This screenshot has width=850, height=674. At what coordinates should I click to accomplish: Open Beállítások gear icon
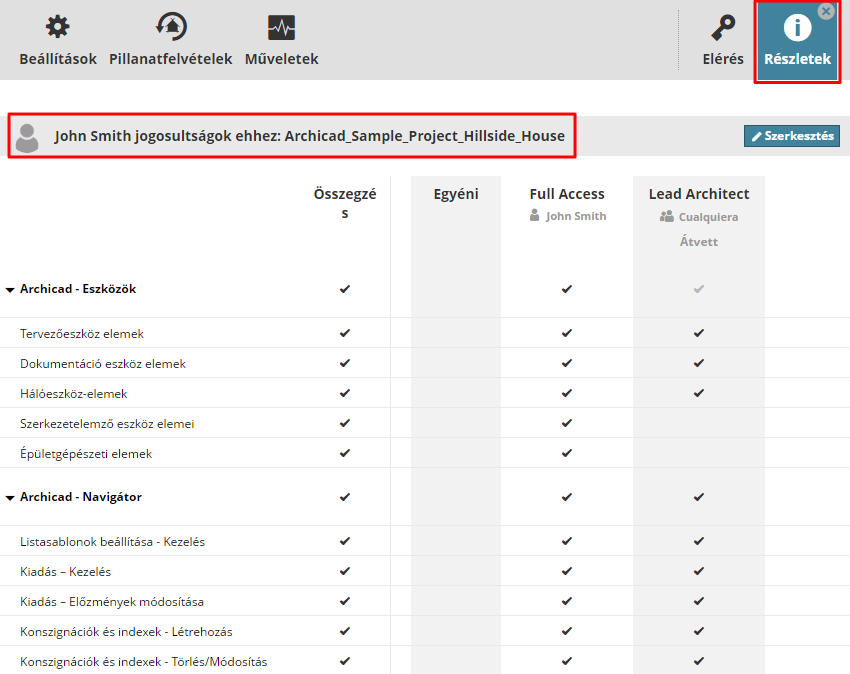click(x=57, y=27)
